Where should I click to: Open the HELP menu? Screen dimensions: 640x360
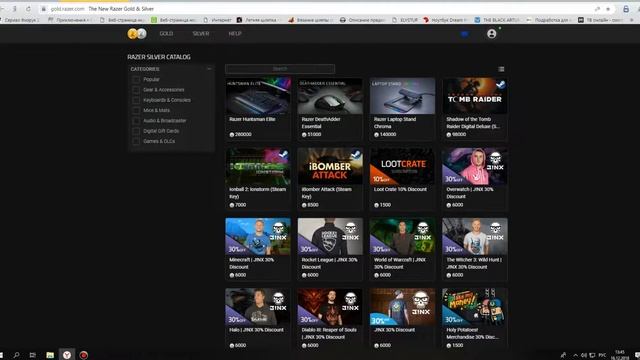pos(235,34)
